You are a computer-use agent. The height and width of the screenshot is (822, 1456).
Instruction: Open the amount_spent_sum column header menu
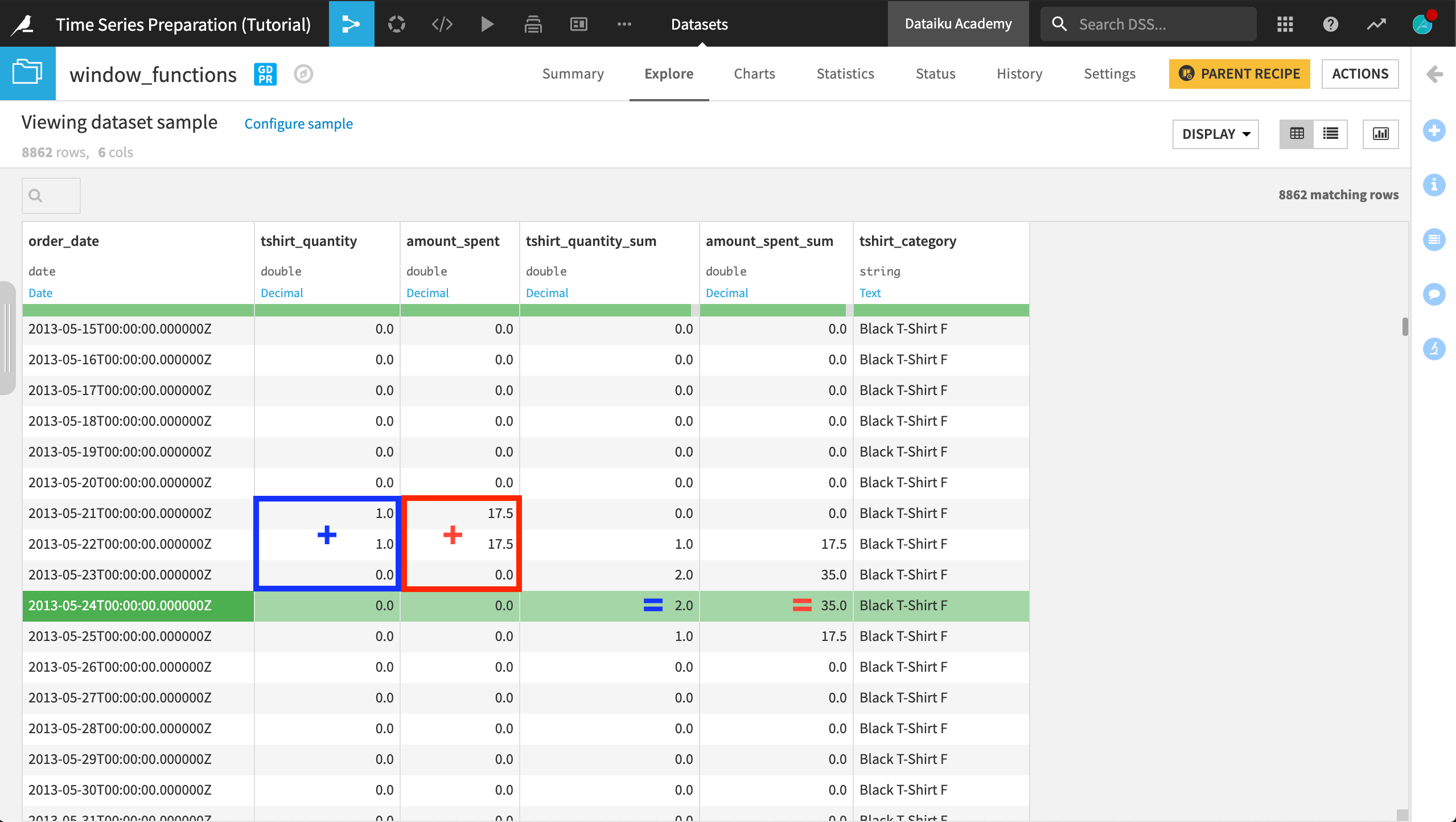click(x=769, y=241)
